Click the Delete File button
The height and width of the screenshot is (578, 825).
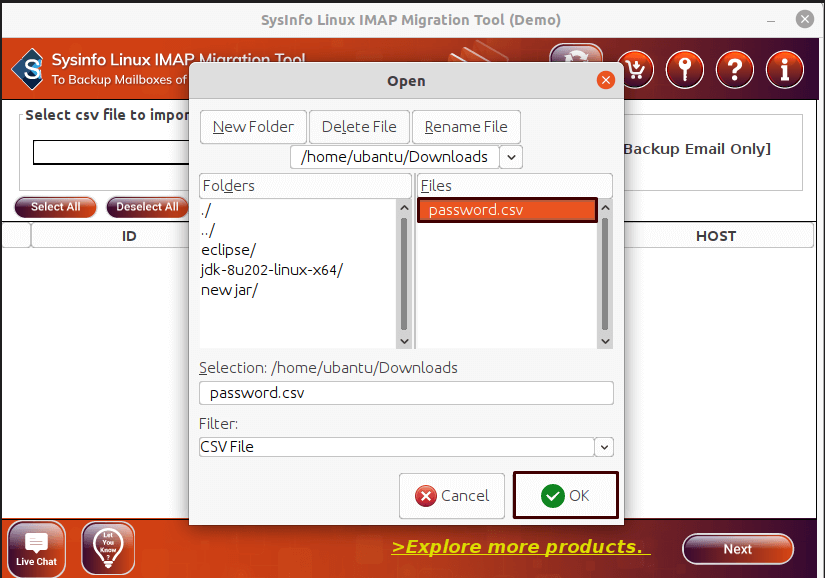[x=359, y=127]
